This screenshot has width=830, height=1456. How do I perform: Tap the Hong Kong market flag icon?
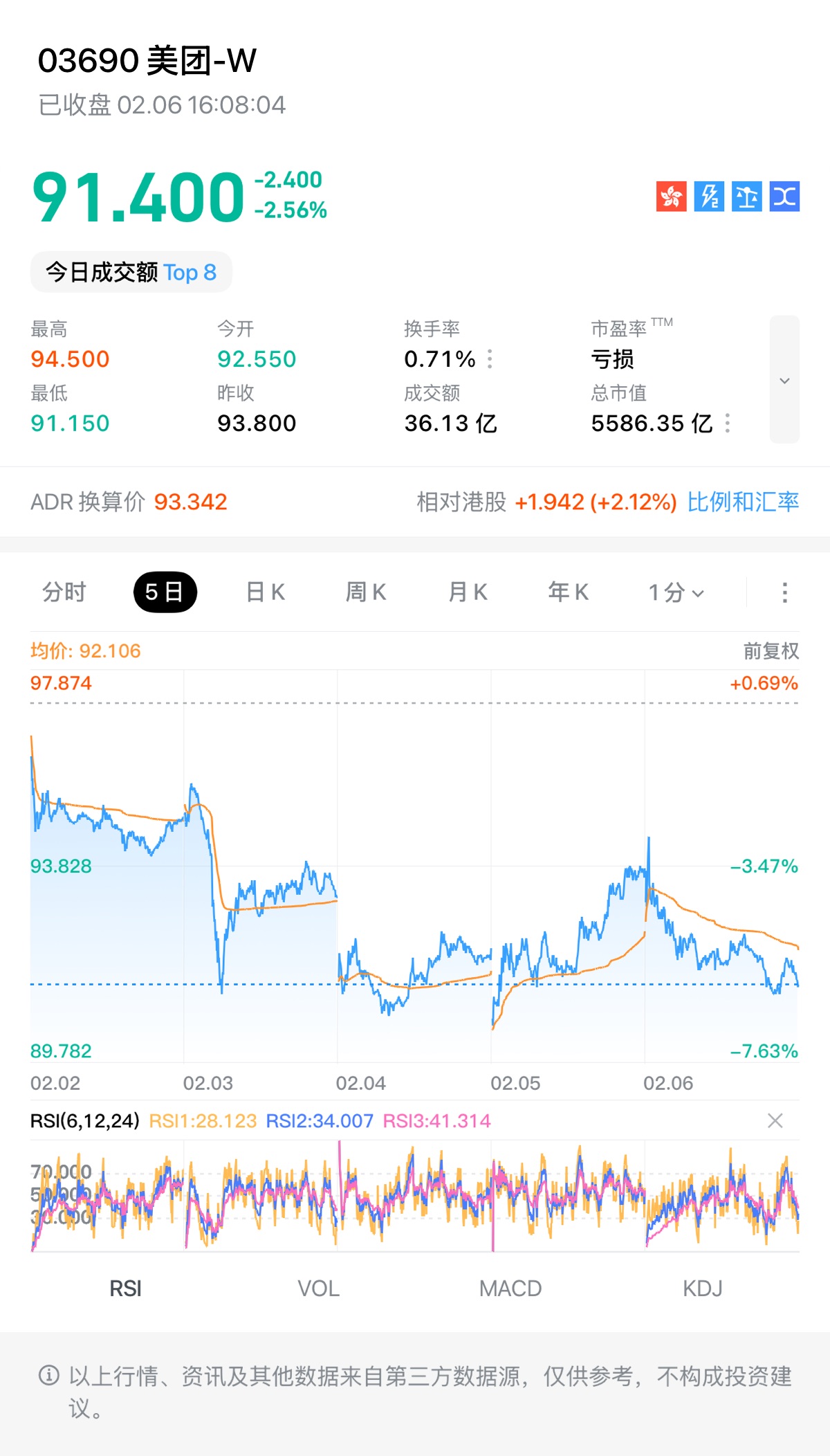click(x=671, y=197)
